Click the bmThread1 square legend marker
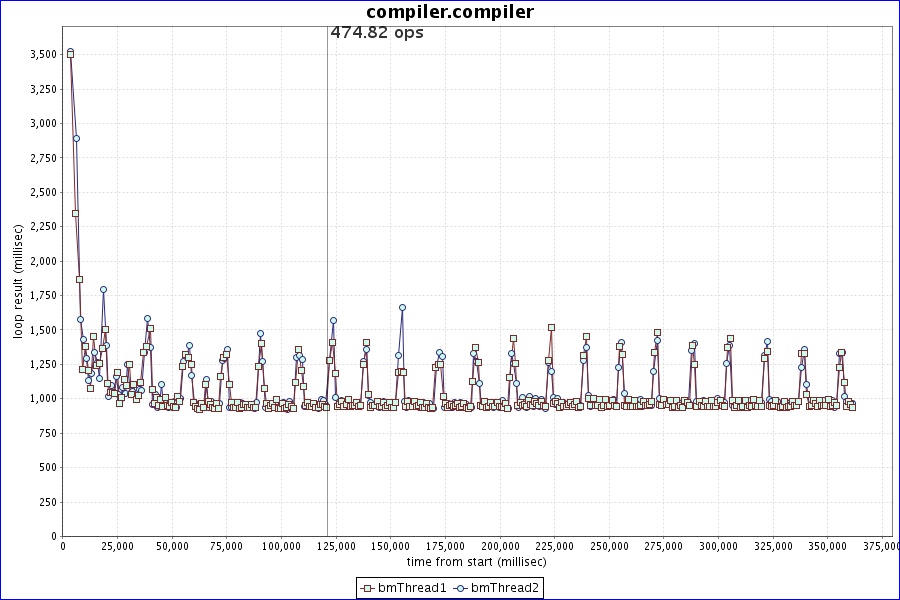Image resolution: width=900 pixels, height=600 pixels. [368, 588]
